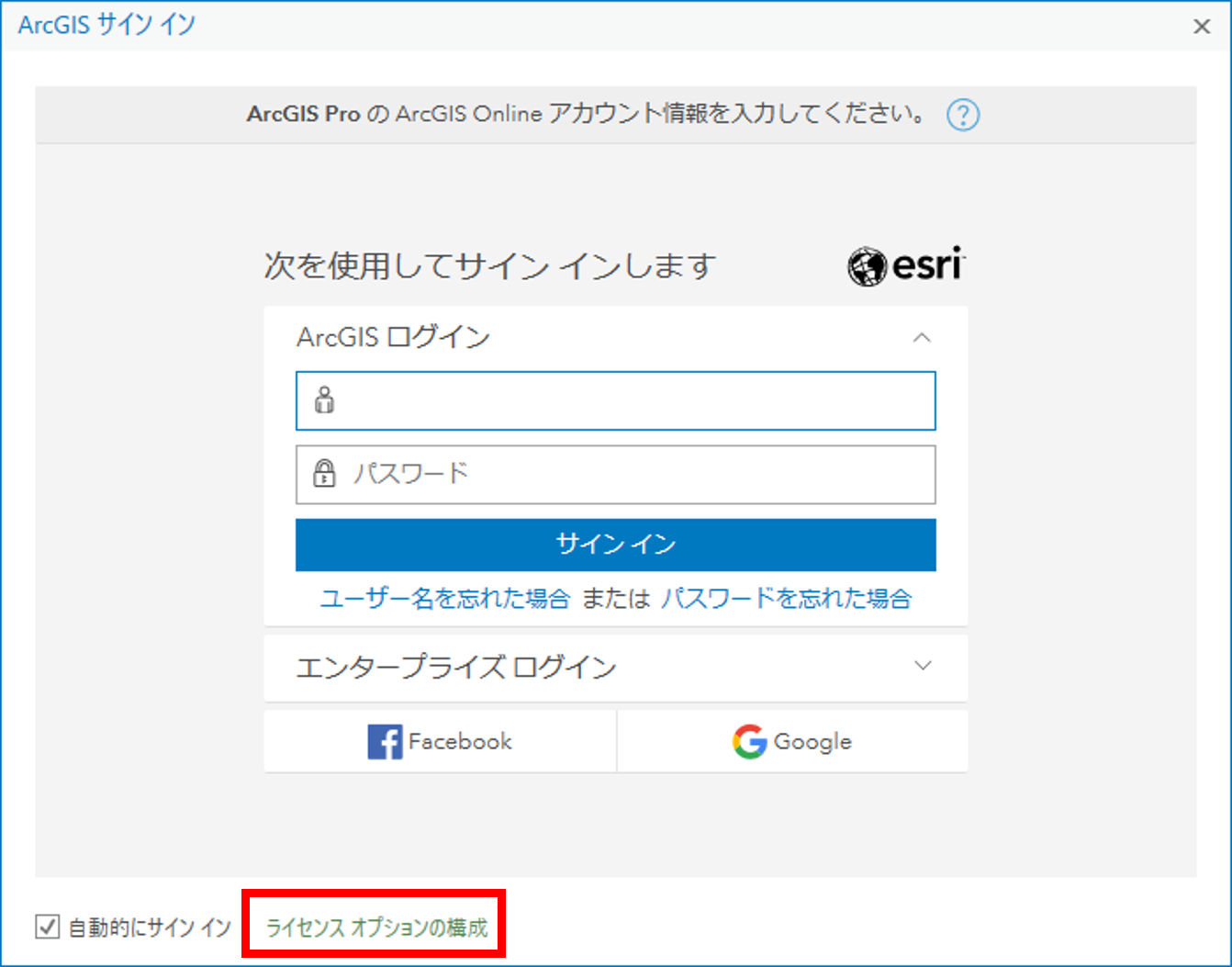Expand the エンタープライズ ログイン section
This screenshot has height=967, width=1232.
point(615,668)
